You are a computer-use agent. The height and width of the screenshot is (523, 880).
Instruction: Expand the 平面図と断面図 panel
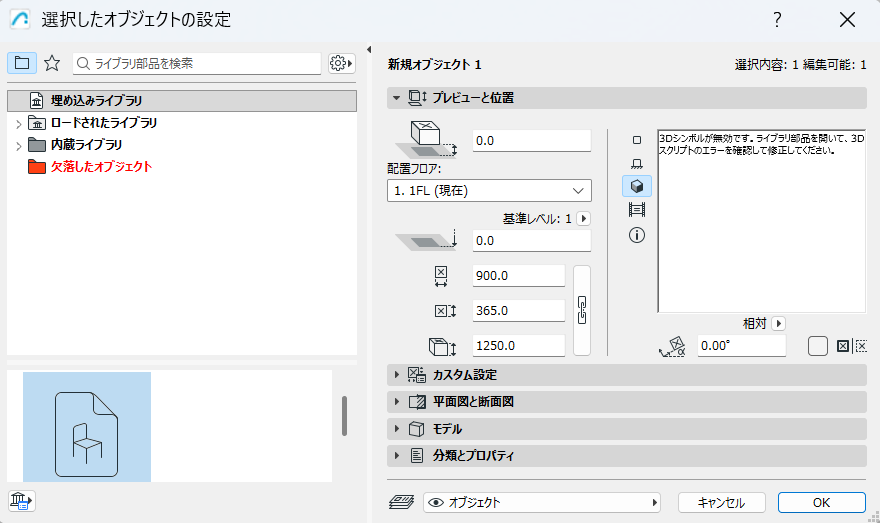tap(627, 402)
